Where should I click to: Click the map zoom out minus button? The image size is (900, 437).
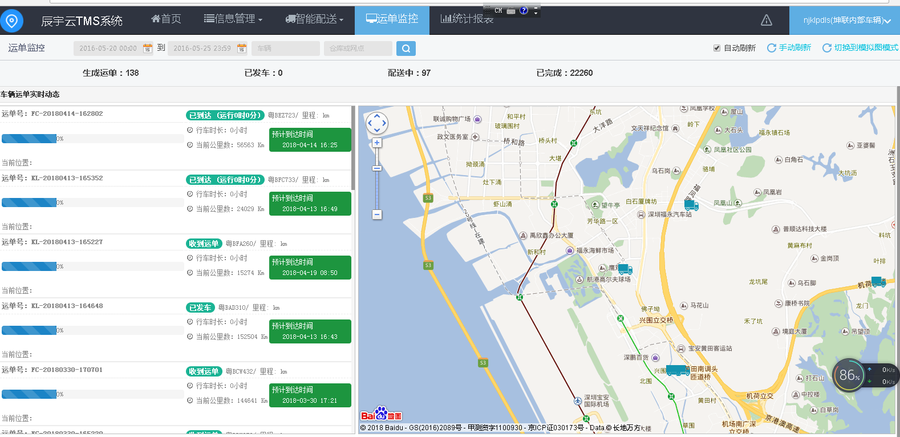pyautogui.click(x=377, y=214)
